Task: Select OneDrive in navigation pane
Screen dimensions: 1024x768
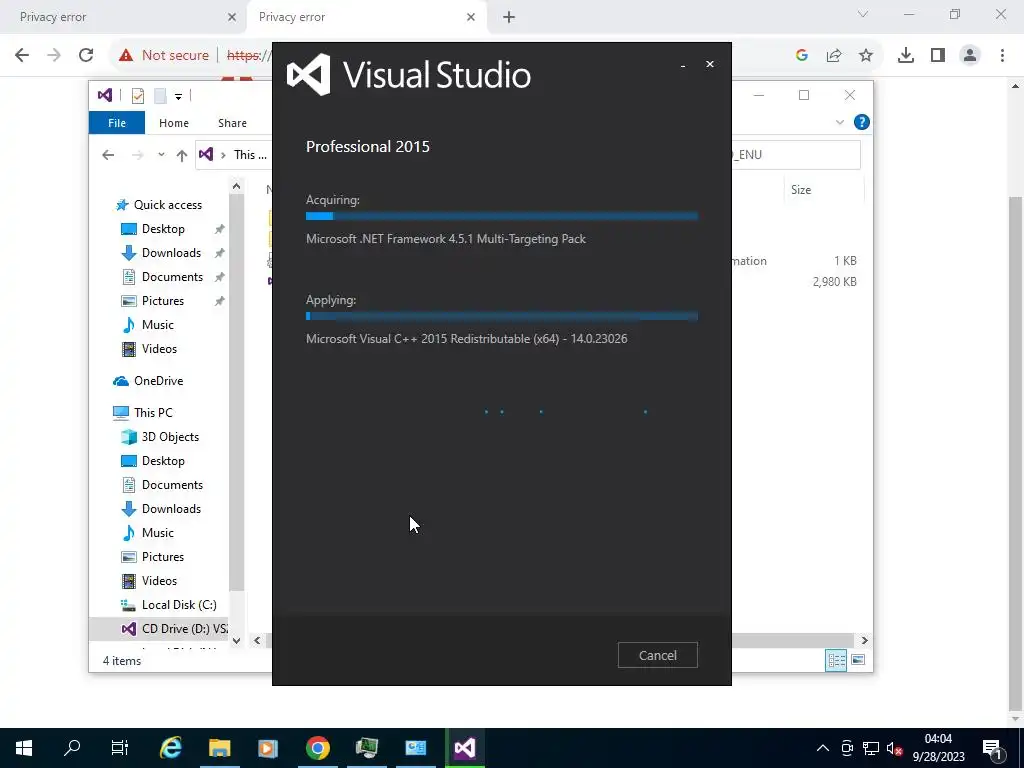Action: pos(158,381)
